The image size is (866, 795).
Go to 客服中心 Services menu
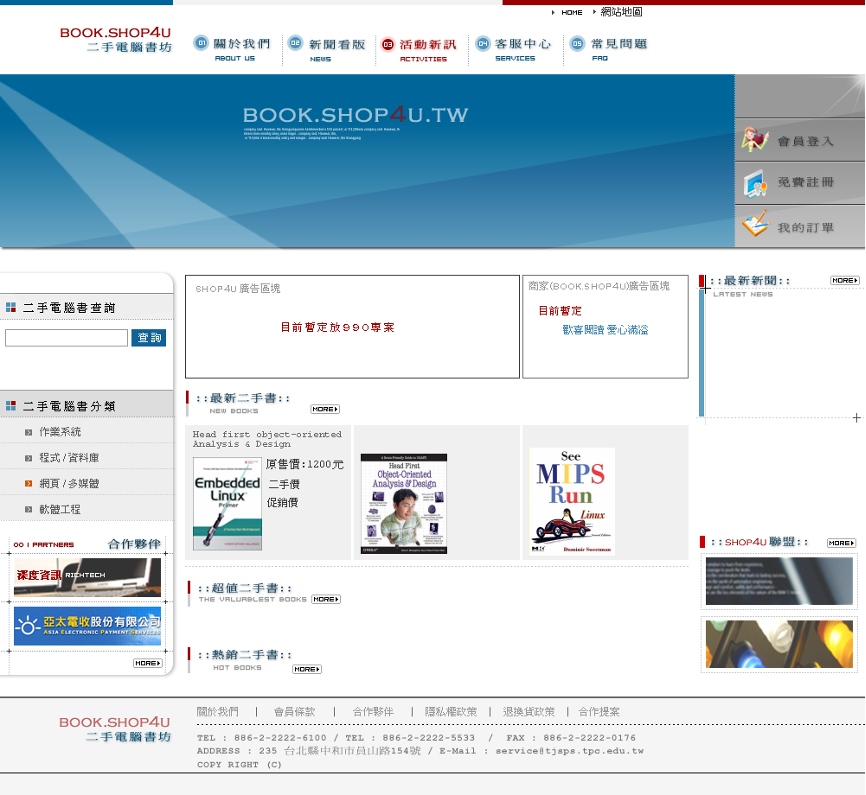[x=522, y=45]
